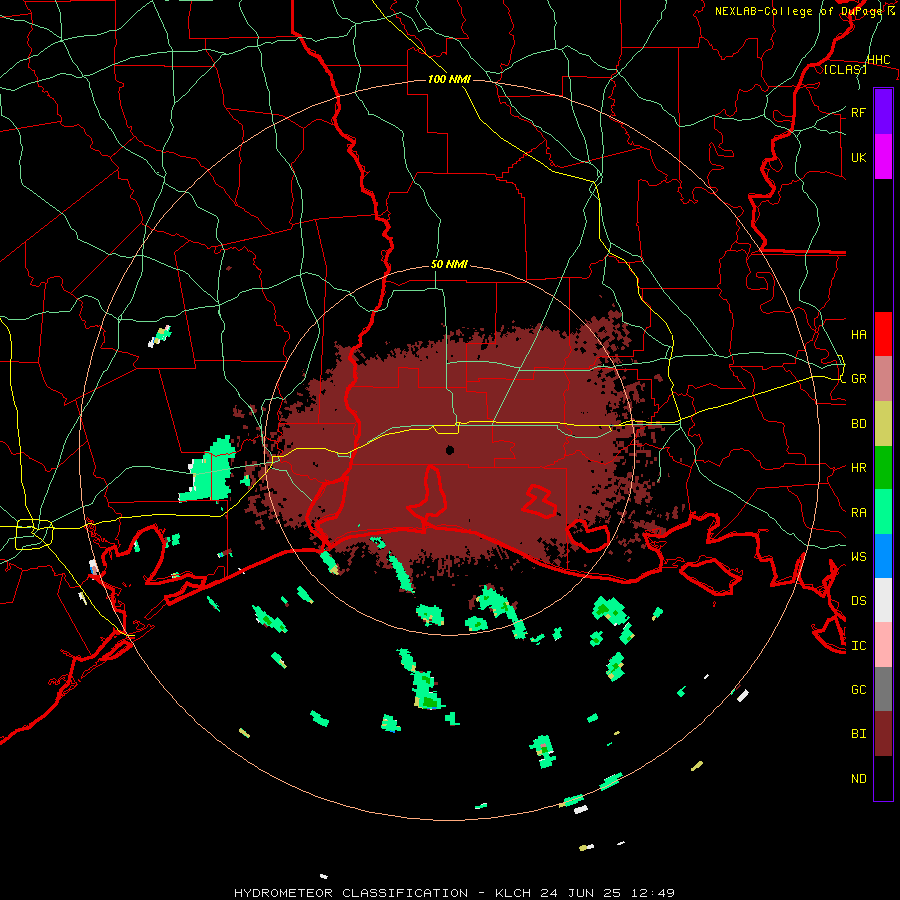Screen dimensions: 900x900
Task: Click the RF legend label
Action: (858, 112)
